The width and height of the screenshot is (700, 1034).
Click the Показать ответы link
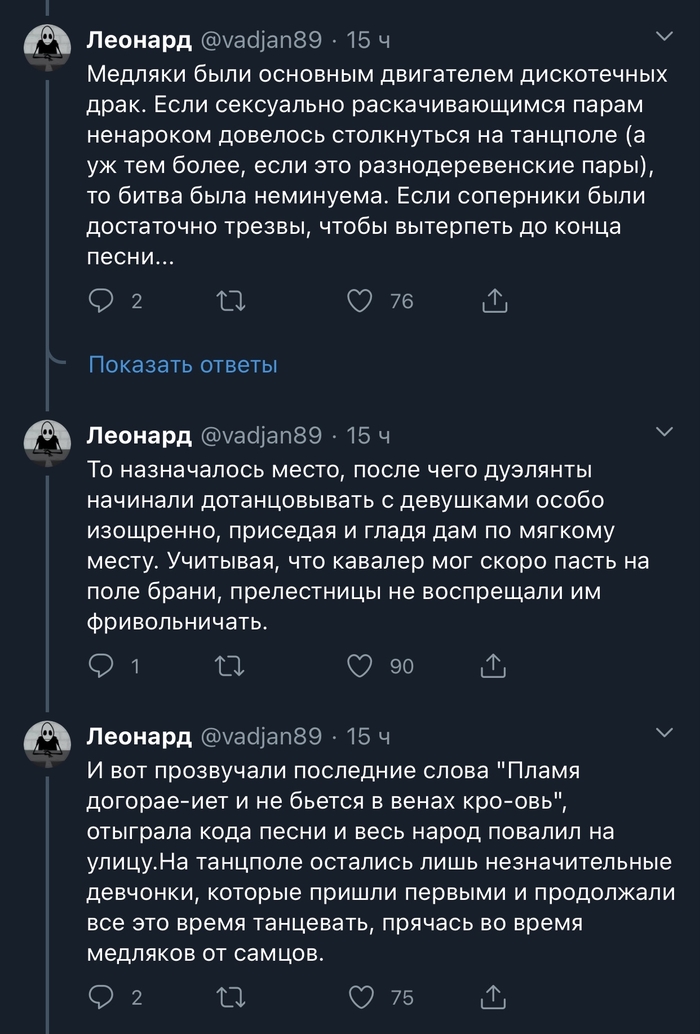pyautogui.click(x=183, y=365)
